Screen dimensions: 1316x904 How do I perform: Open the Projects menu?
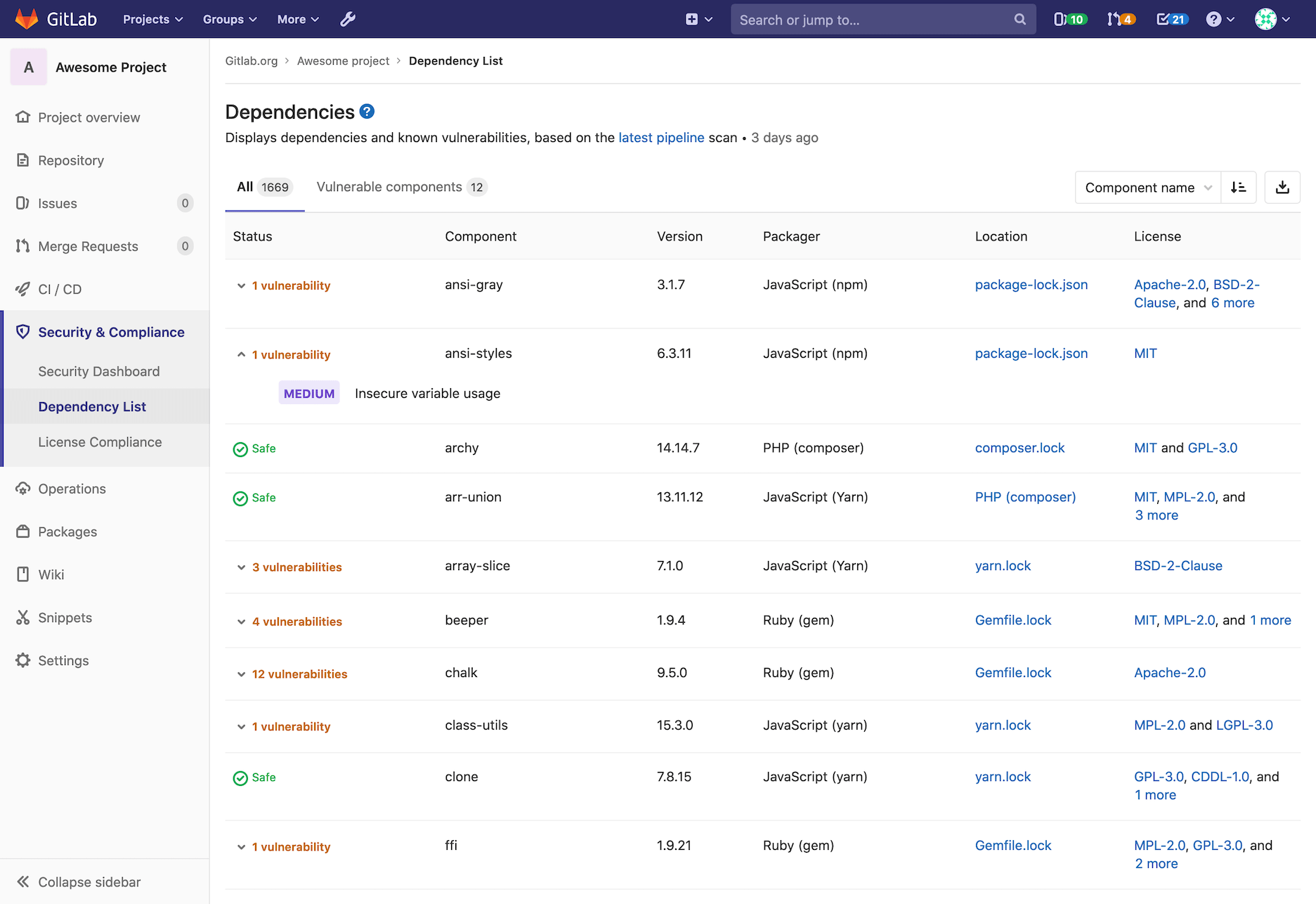152,19
